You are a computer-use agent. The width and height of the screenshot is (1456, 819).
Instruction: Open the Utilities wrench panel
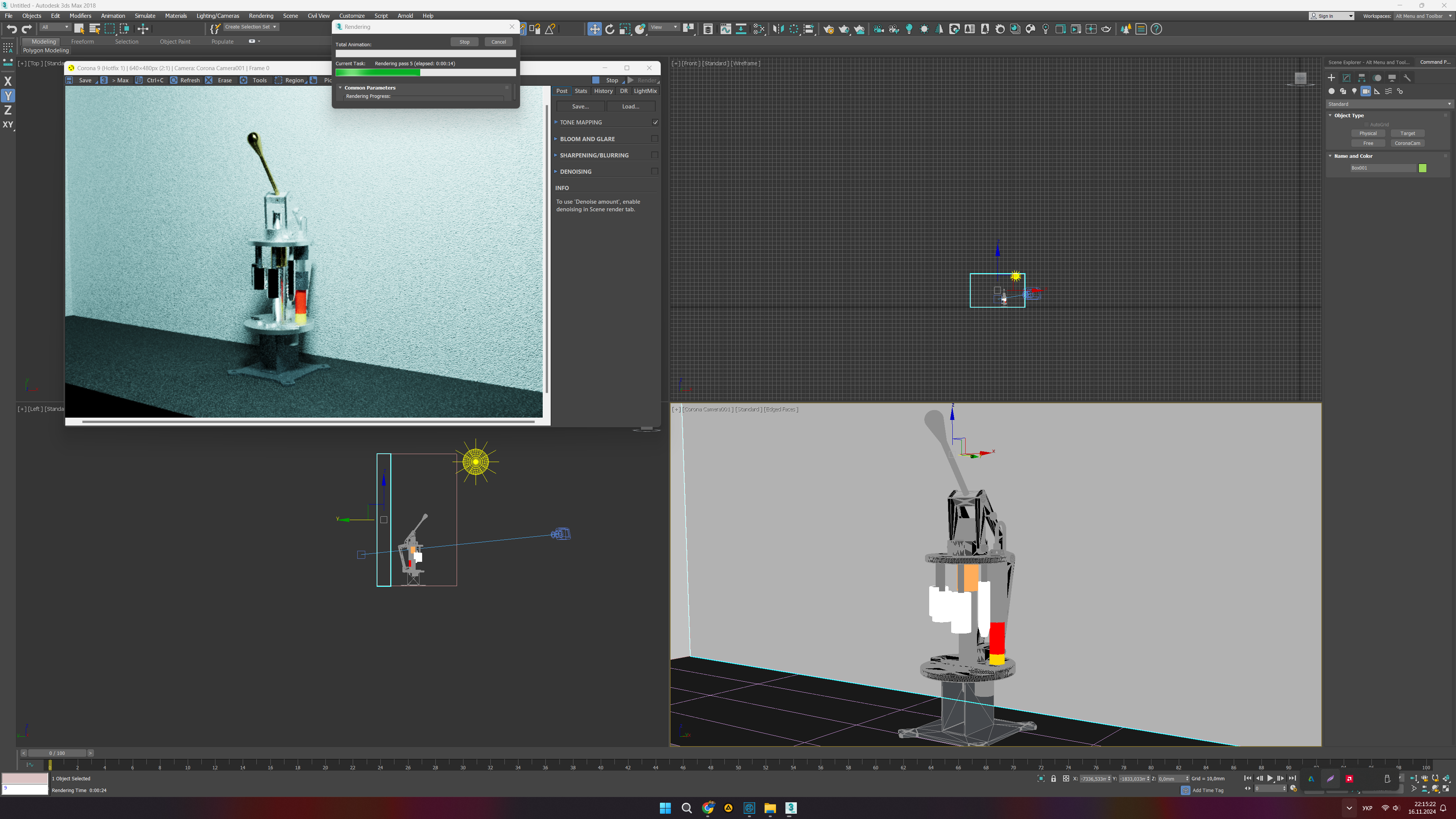click(1407, 78)
